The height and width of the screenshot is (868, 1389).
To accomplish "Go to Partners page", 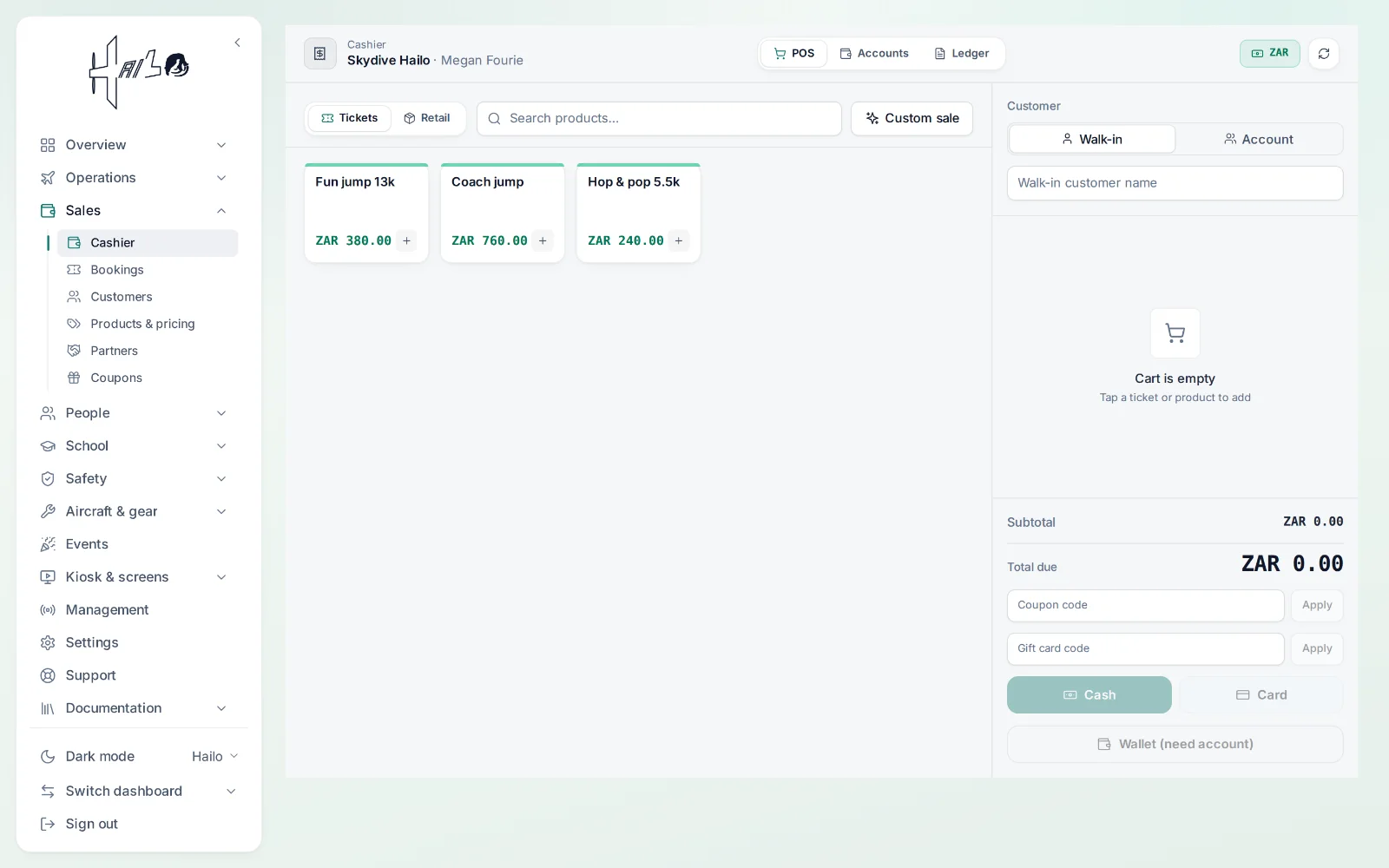I will (x=148, y=351).
